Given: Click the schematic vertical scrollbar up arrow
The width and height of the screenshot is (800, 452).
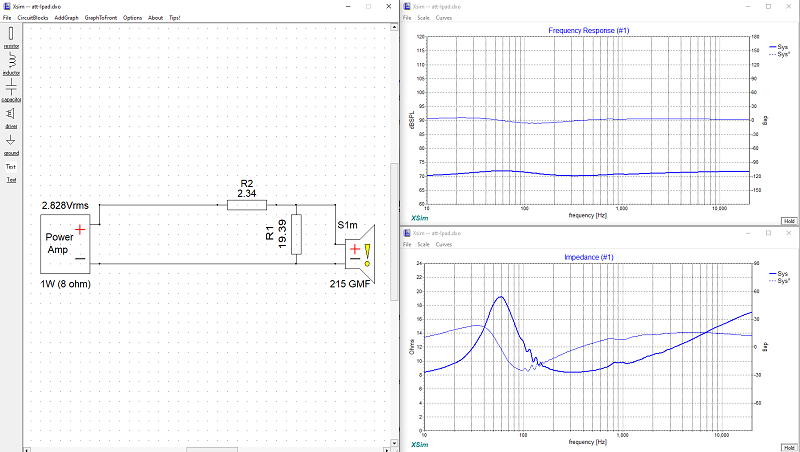Looking at the screenshot, I should (x=394, y=27).
